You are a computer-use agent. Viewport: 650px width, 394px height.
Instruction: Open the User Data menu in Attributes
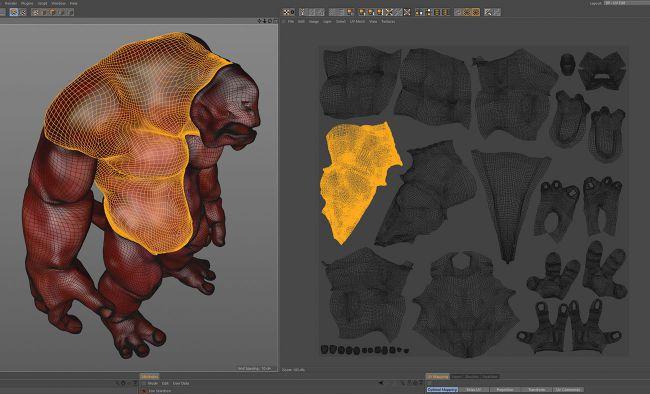click(181, 384)
